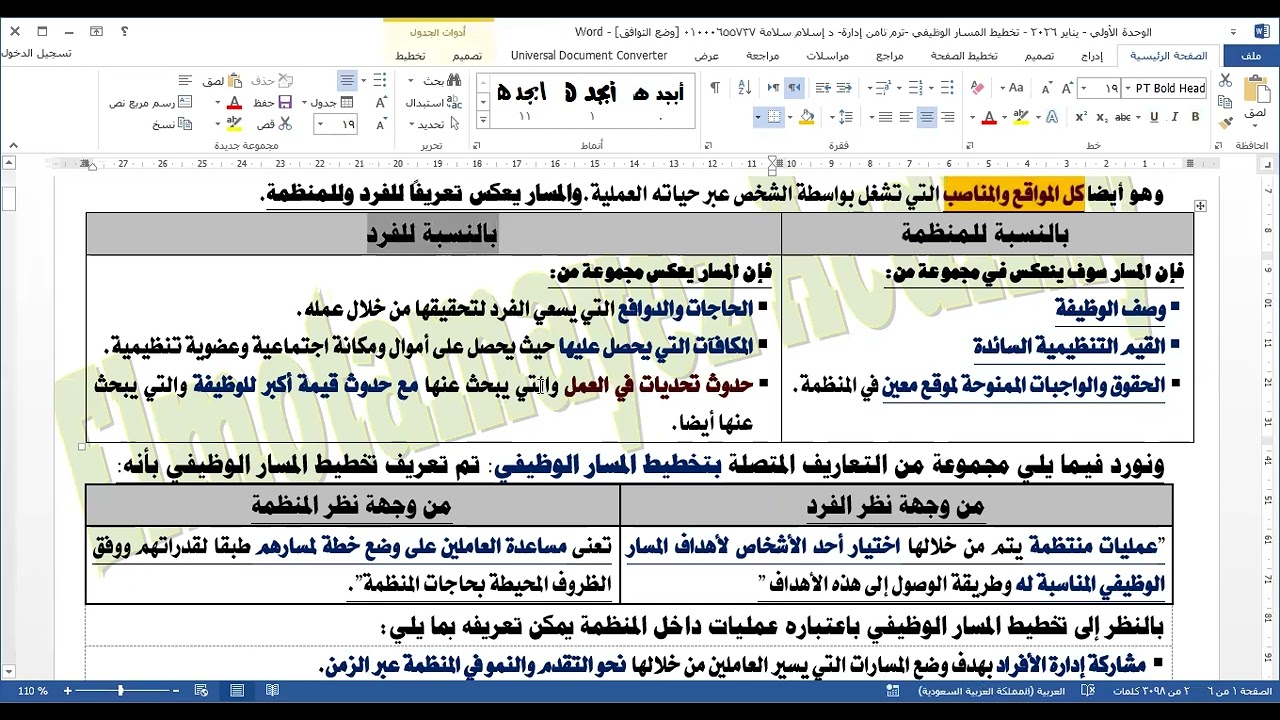Click the large Grow Font icon beside font size 19

point(1067,88)
